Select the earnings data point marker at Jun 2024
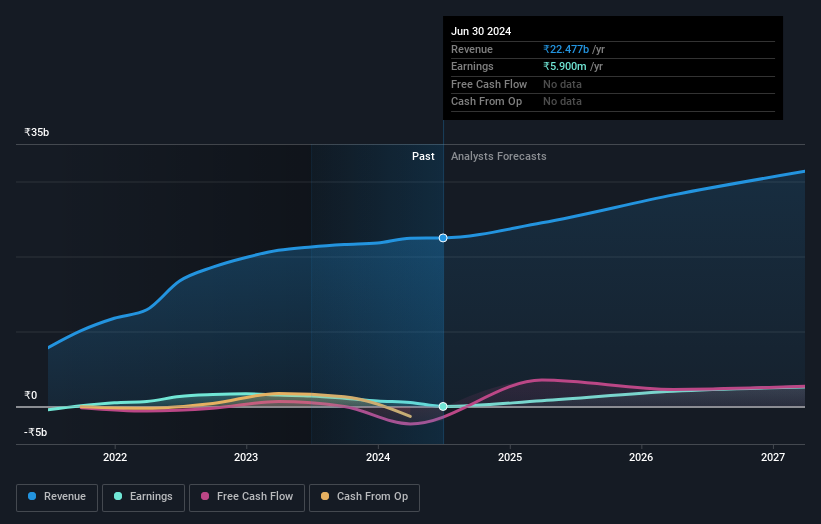This screenshot has width=821, height=524. (443, 406)
